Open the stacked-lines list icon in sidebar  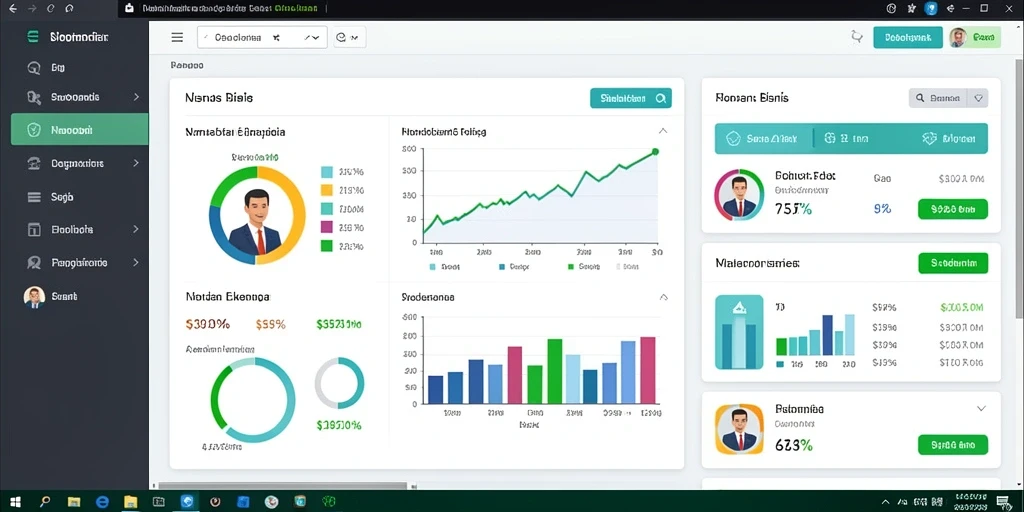34,197
